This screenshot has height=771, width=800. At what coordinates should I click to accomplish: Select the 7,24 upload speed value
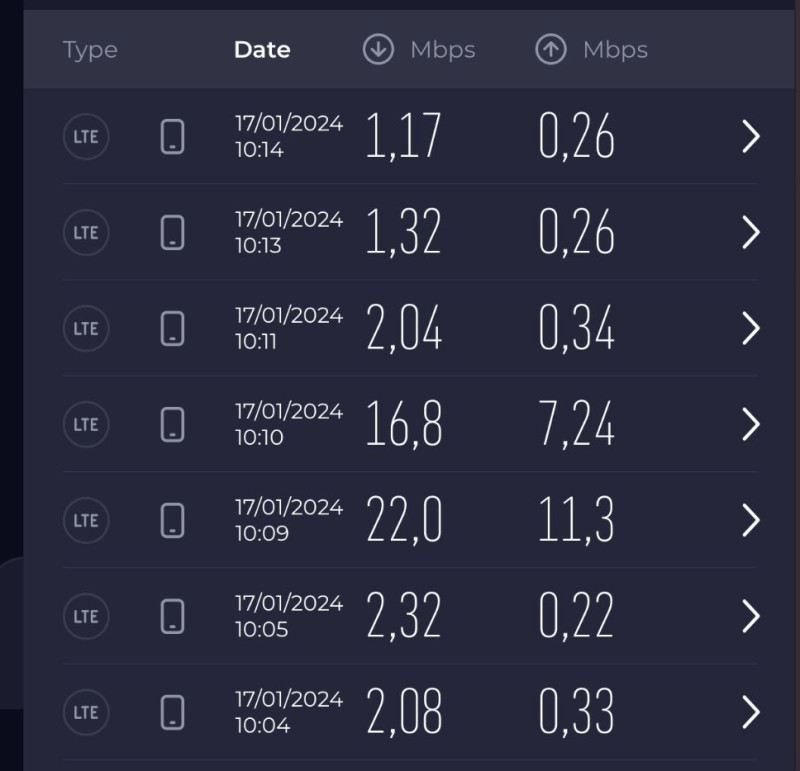click(x=576, y=425)
